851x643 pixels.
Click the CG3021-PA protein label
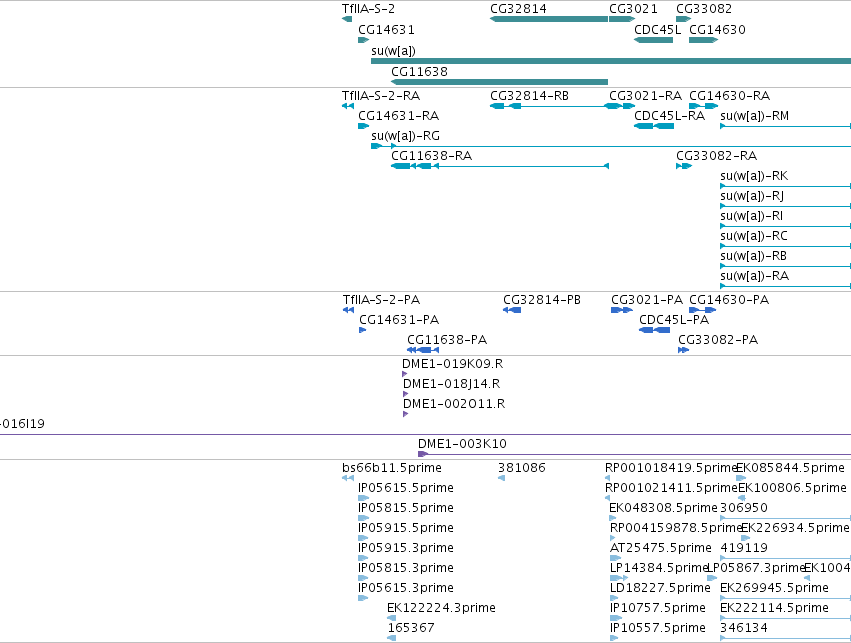647,300
